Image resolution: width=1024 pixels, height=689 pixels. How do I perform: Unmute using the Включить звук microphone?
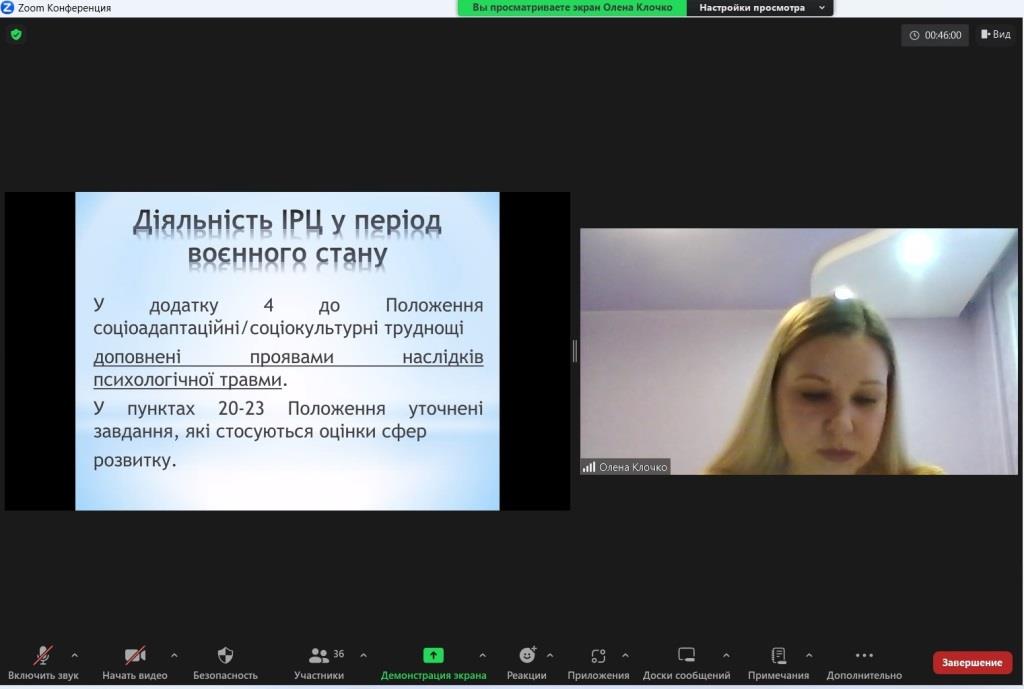(x=43, y=662)
